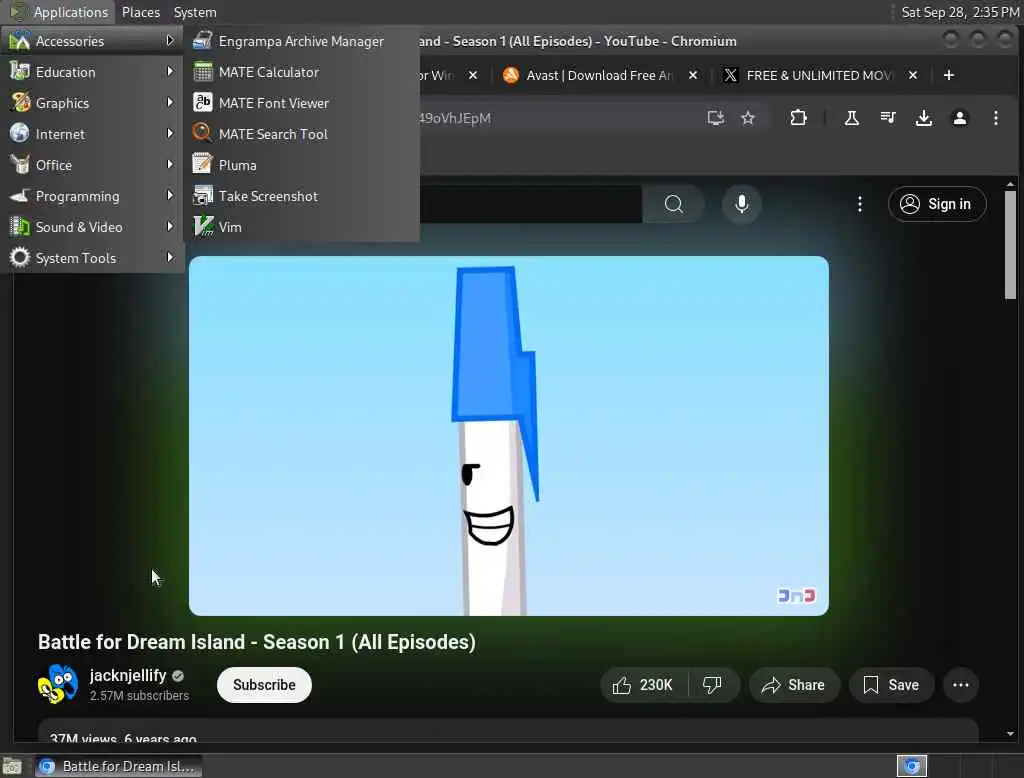Open a new browser tab
The image size is (1024, 778).
click(x=948, y=76)
